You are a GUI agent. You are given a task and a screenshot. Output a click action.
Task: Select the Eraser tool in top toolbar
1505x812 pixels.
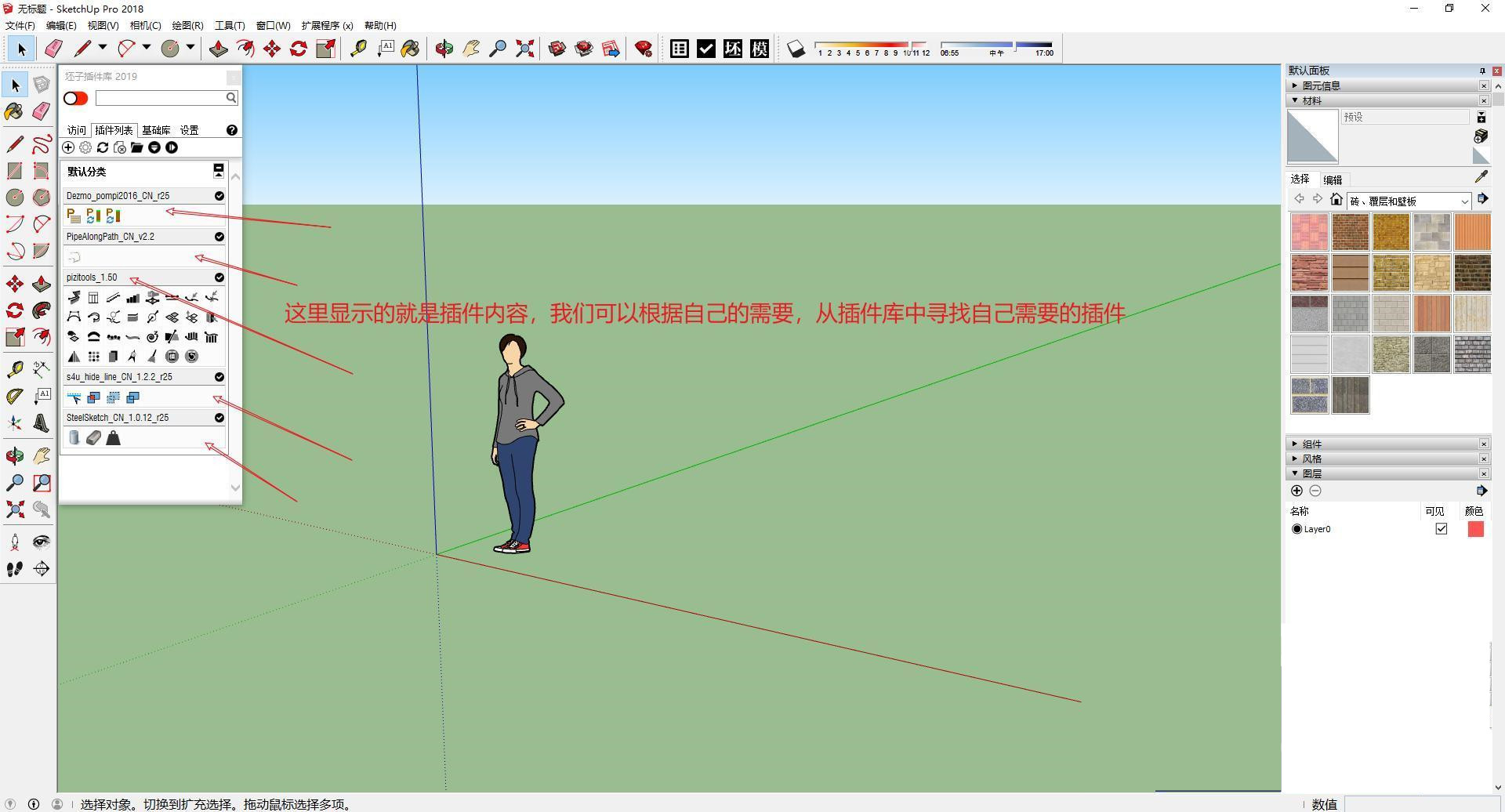[53, 49]
